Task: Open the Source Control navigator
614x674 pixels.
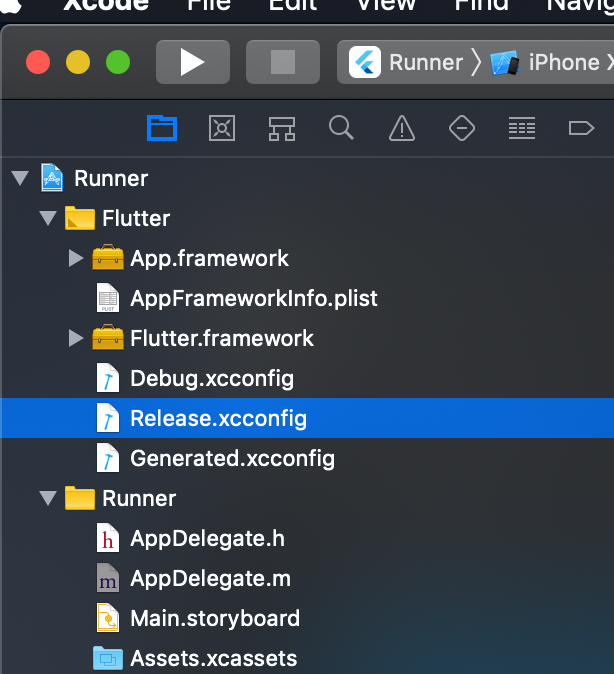Action: 222,128
